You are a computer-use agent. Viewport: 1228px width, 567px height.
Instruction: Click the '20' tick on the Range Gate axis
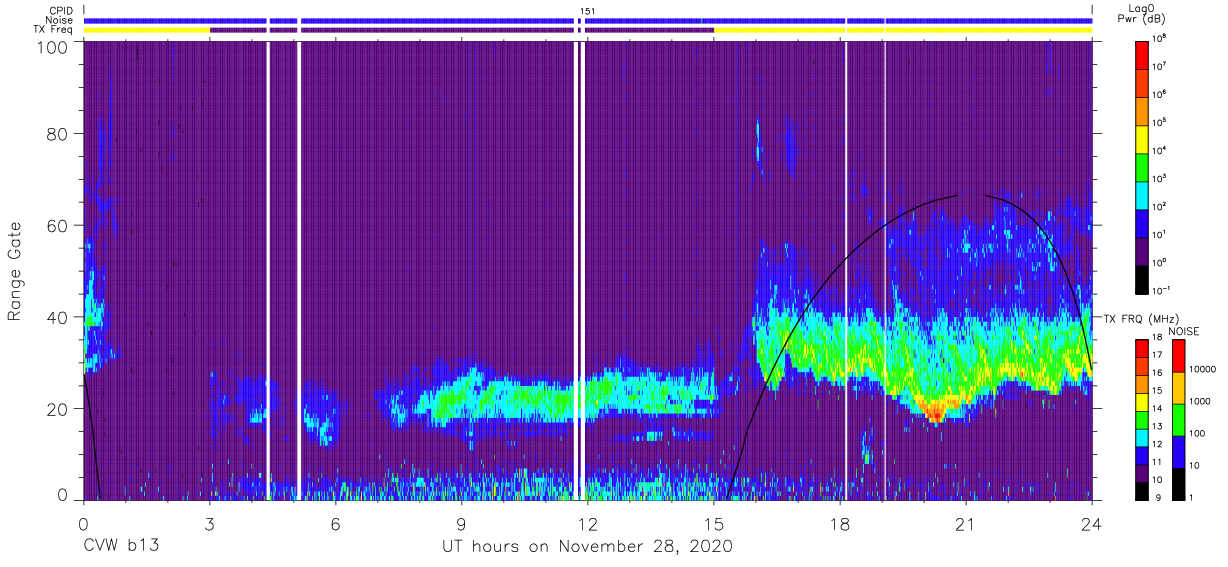pos(56,409)
